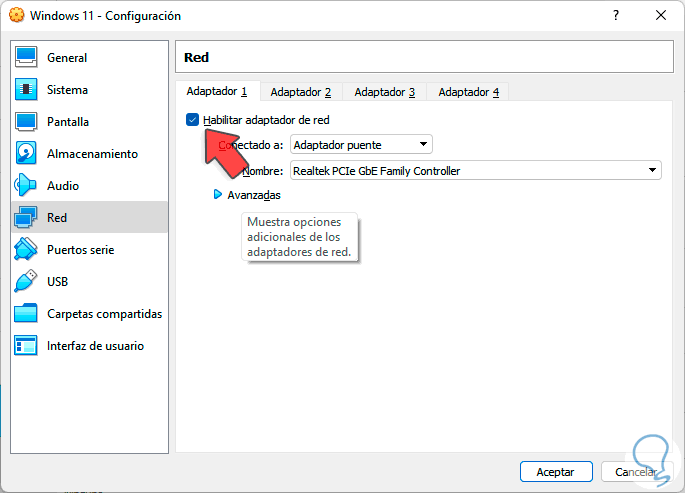Toggle Habilitar adaptador de red checkbox
This screenshot has height=493, width=685.
192,120
